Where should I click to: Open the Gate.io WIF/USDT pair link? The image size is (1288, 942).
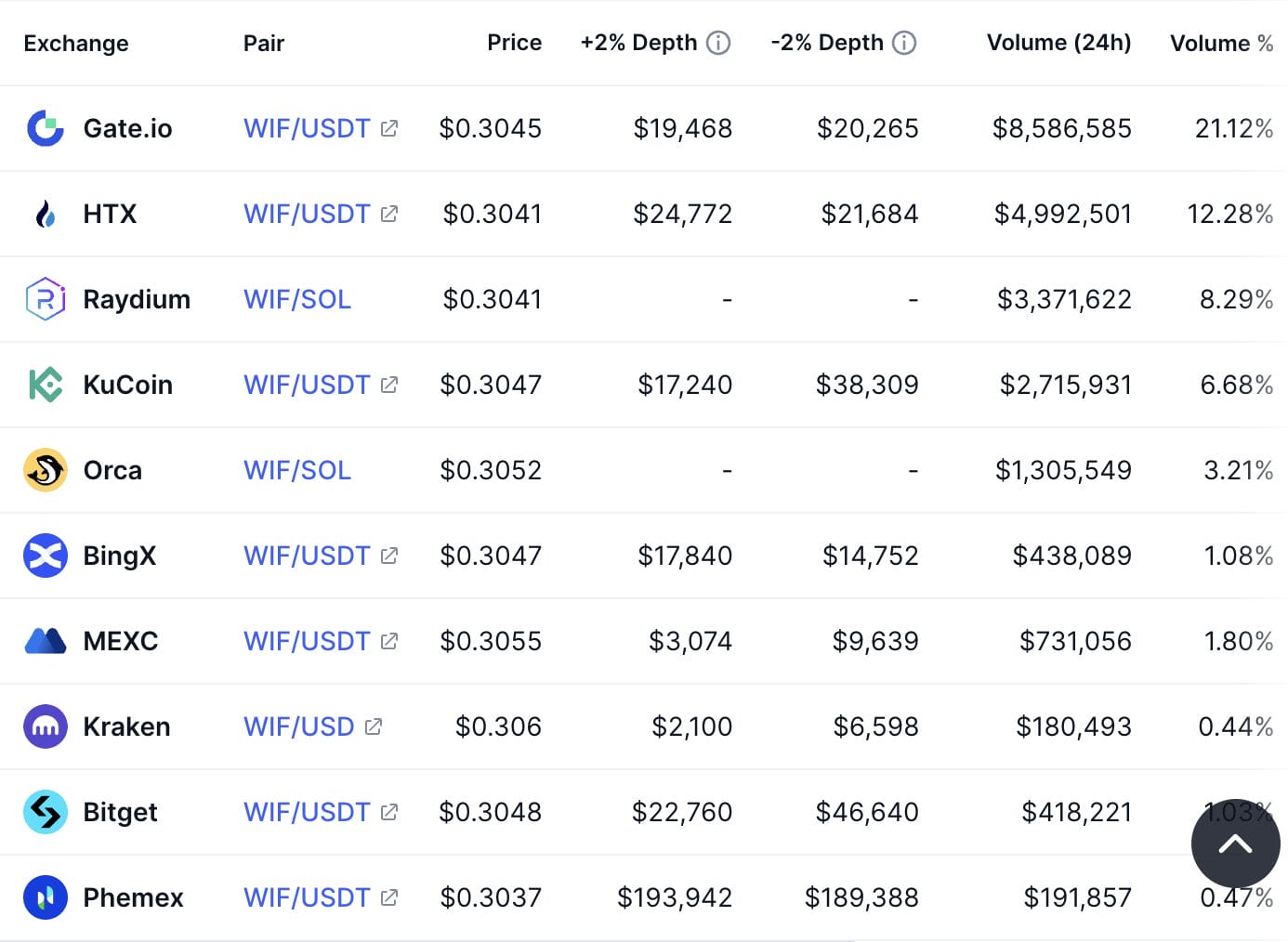click(307, 128)
